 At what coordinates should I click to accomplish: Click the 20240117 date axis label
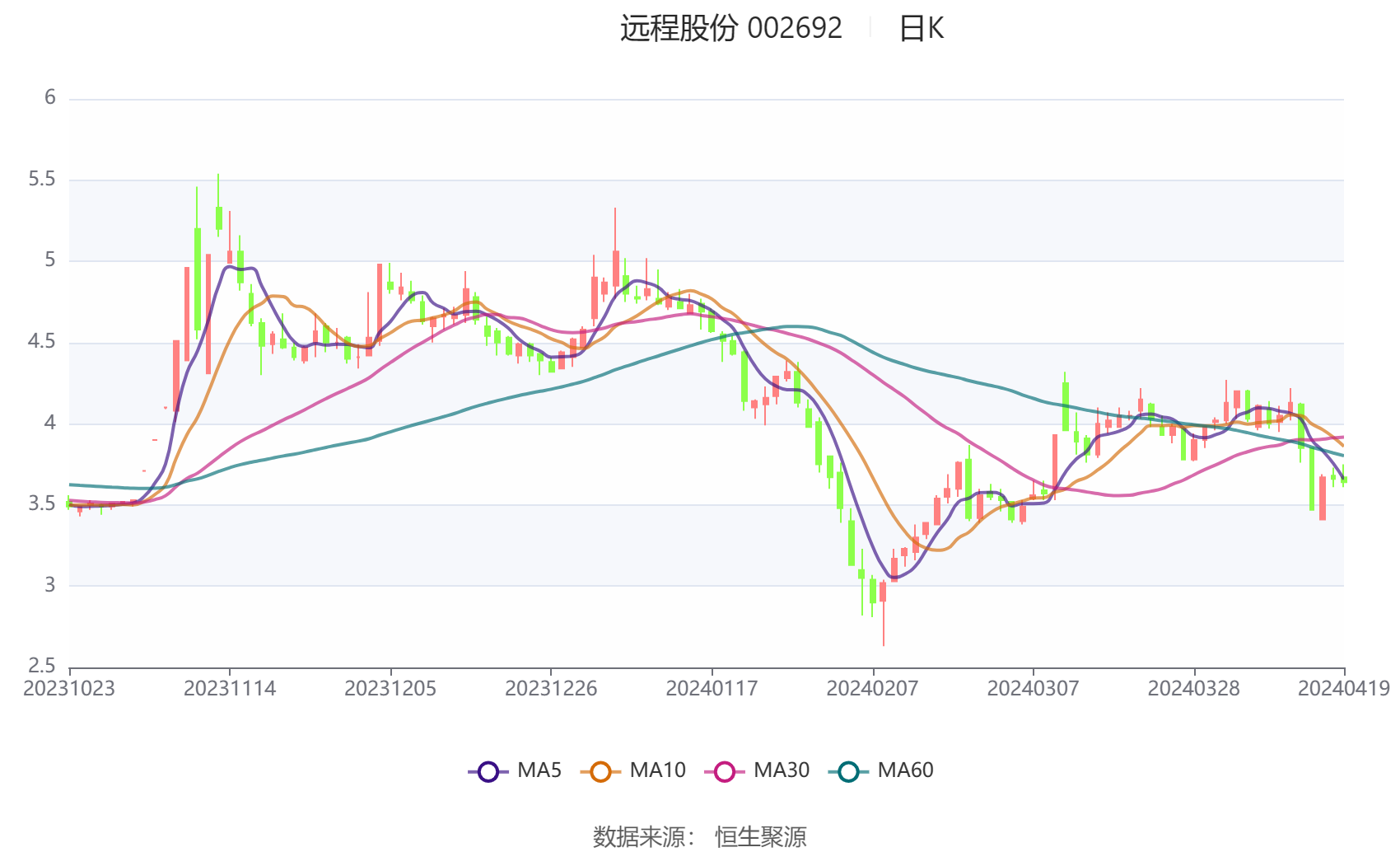tap(712, 689)
